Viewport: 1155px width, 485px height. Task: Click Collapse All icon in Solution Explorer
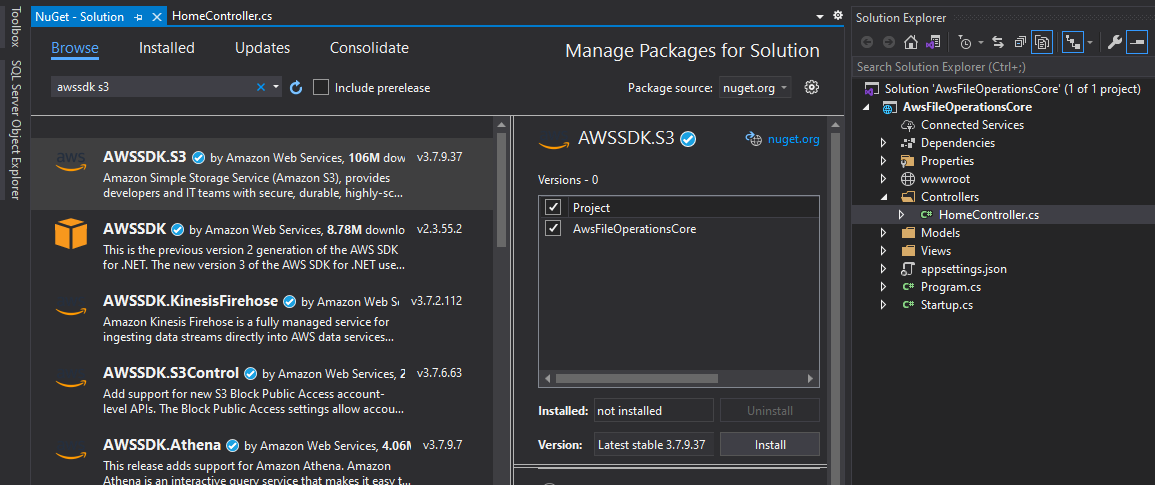click(1020, 42)
